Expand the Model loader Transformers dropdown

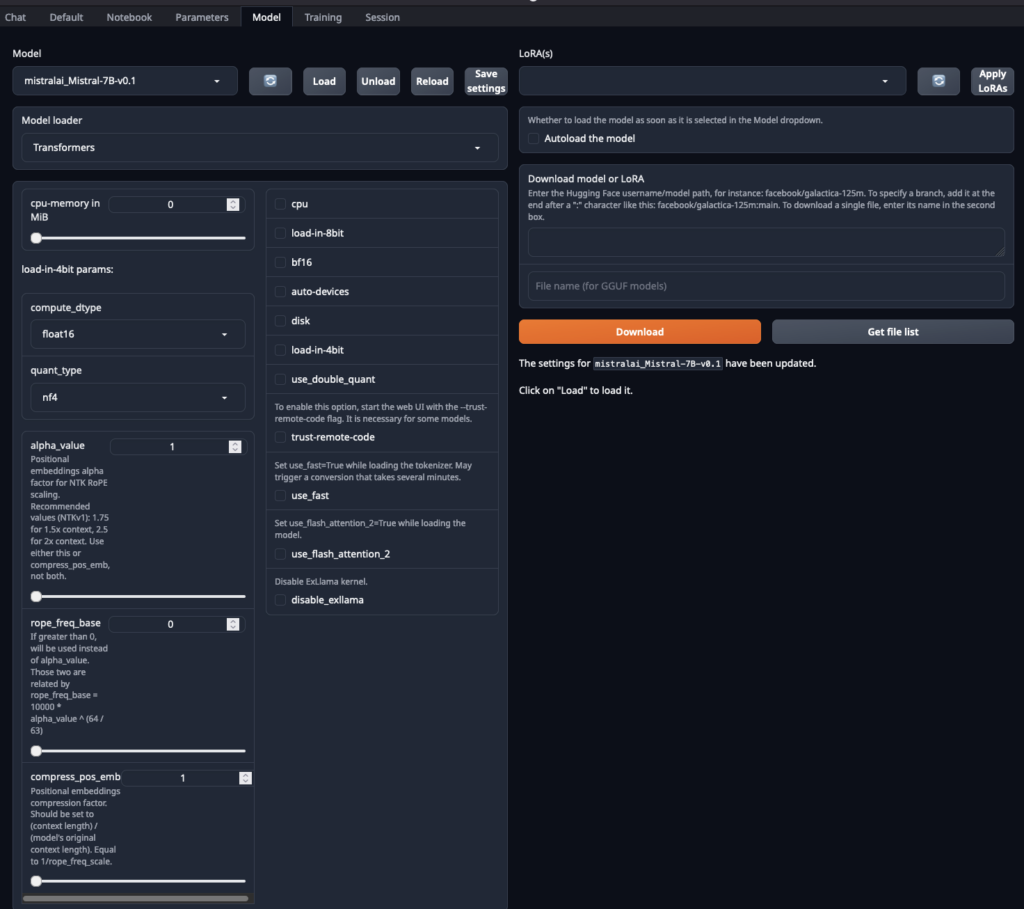coord(260,148)
